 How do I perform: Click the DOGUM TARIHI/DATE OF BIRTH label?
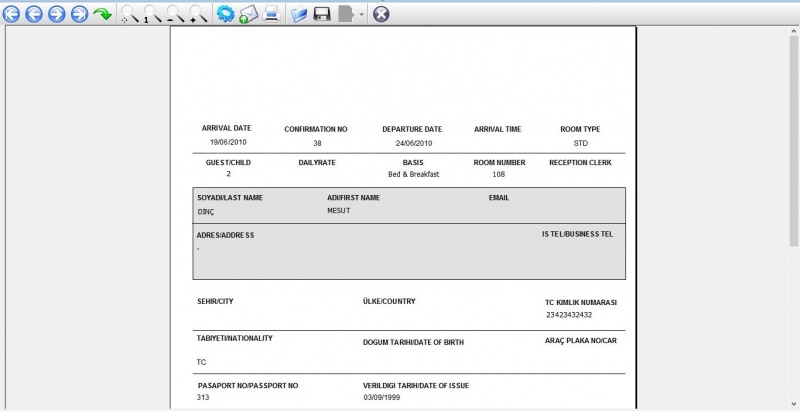tap(413, 343)
